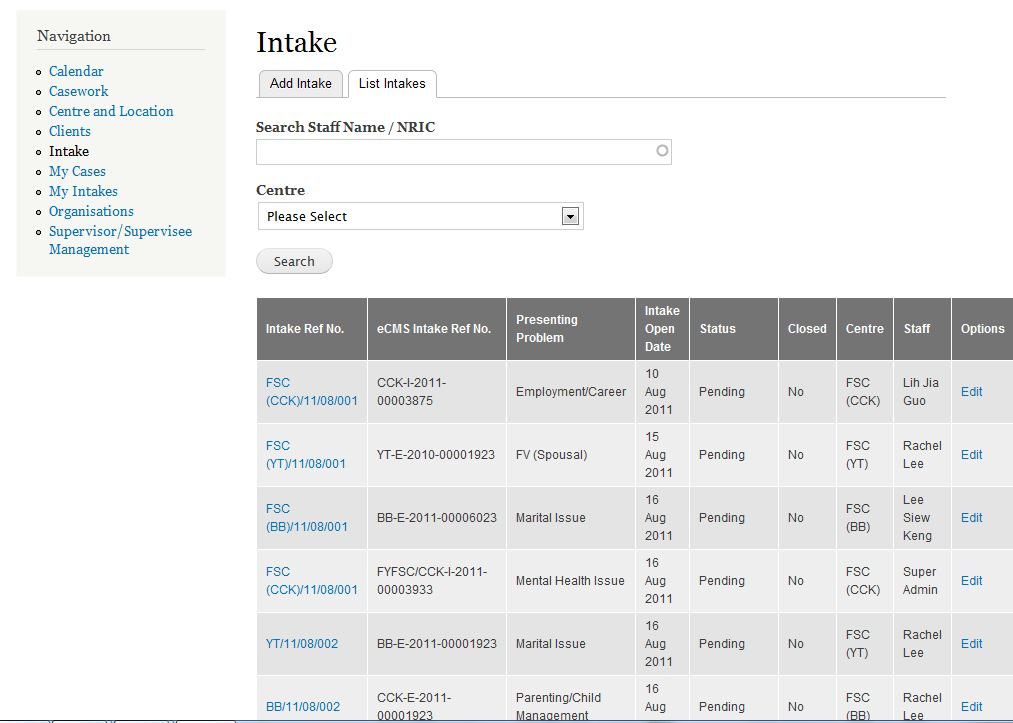Click the Options column header
The width and height of the screenshot is (1013, 723).
tap(983, 329)
